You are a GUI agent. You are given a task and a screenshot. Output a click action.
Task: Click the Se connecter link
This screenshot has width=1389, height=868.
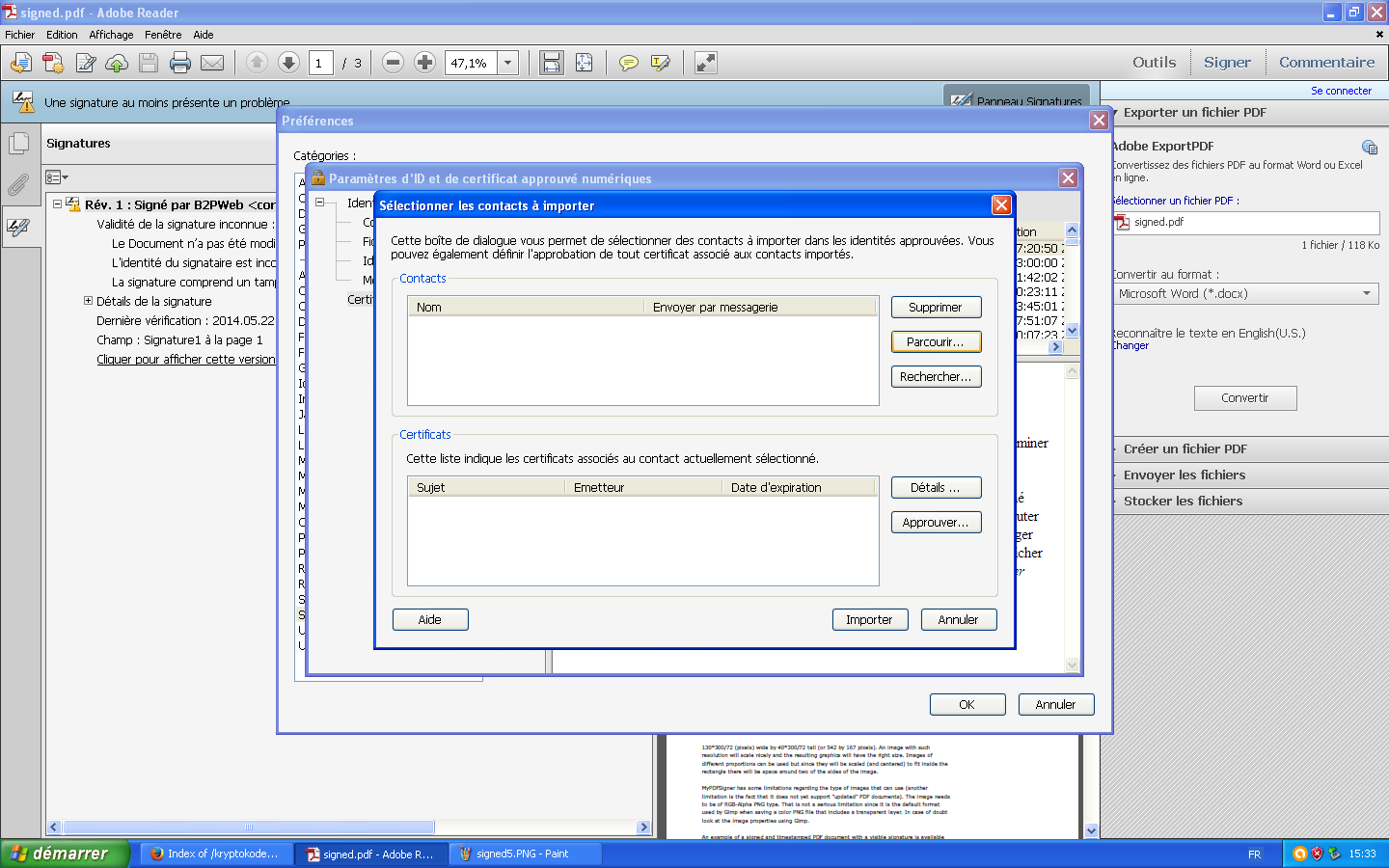(x=1340, y=91)
